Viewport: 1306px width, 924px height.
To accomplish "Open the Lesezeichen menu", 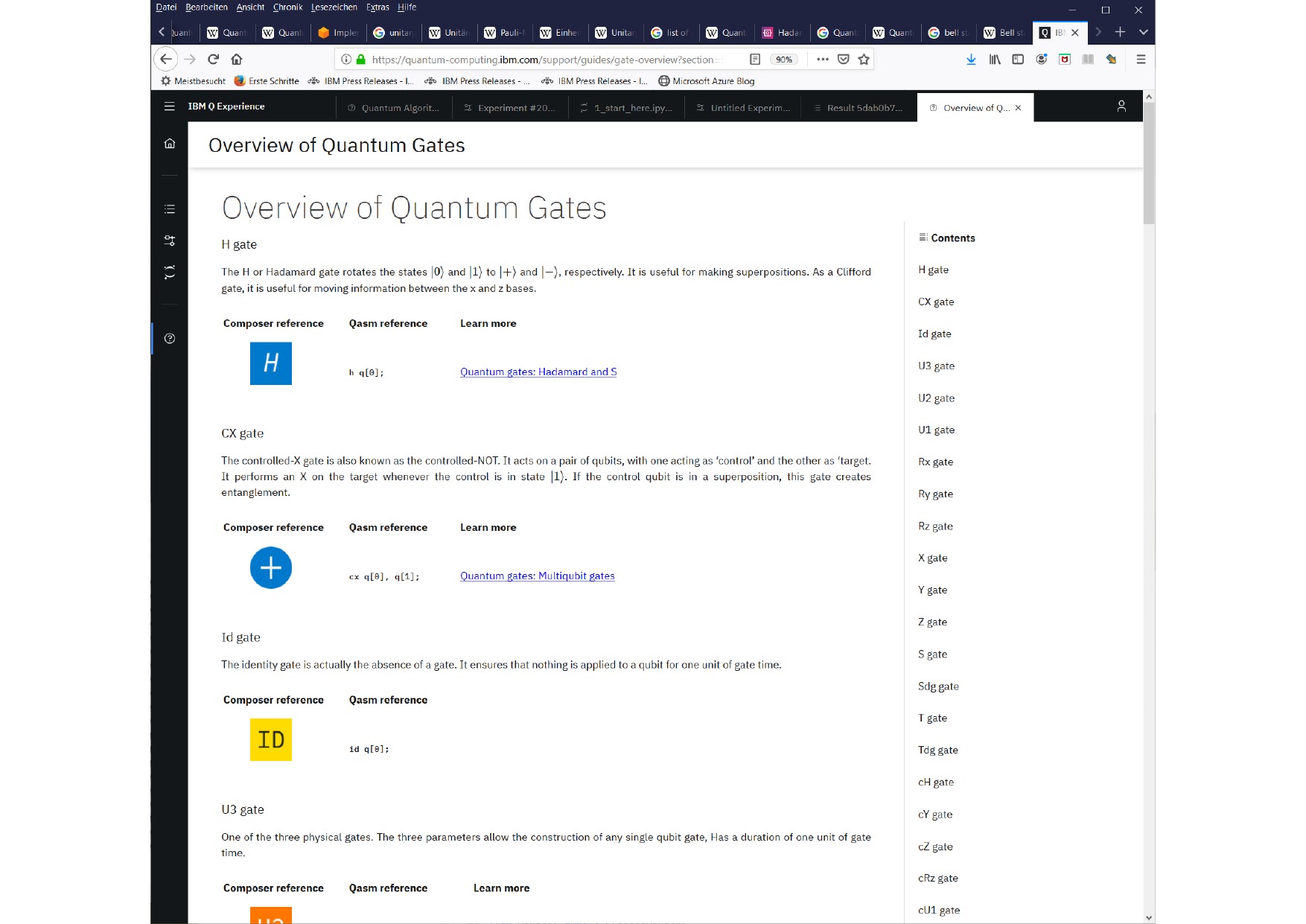I will 334,7.
